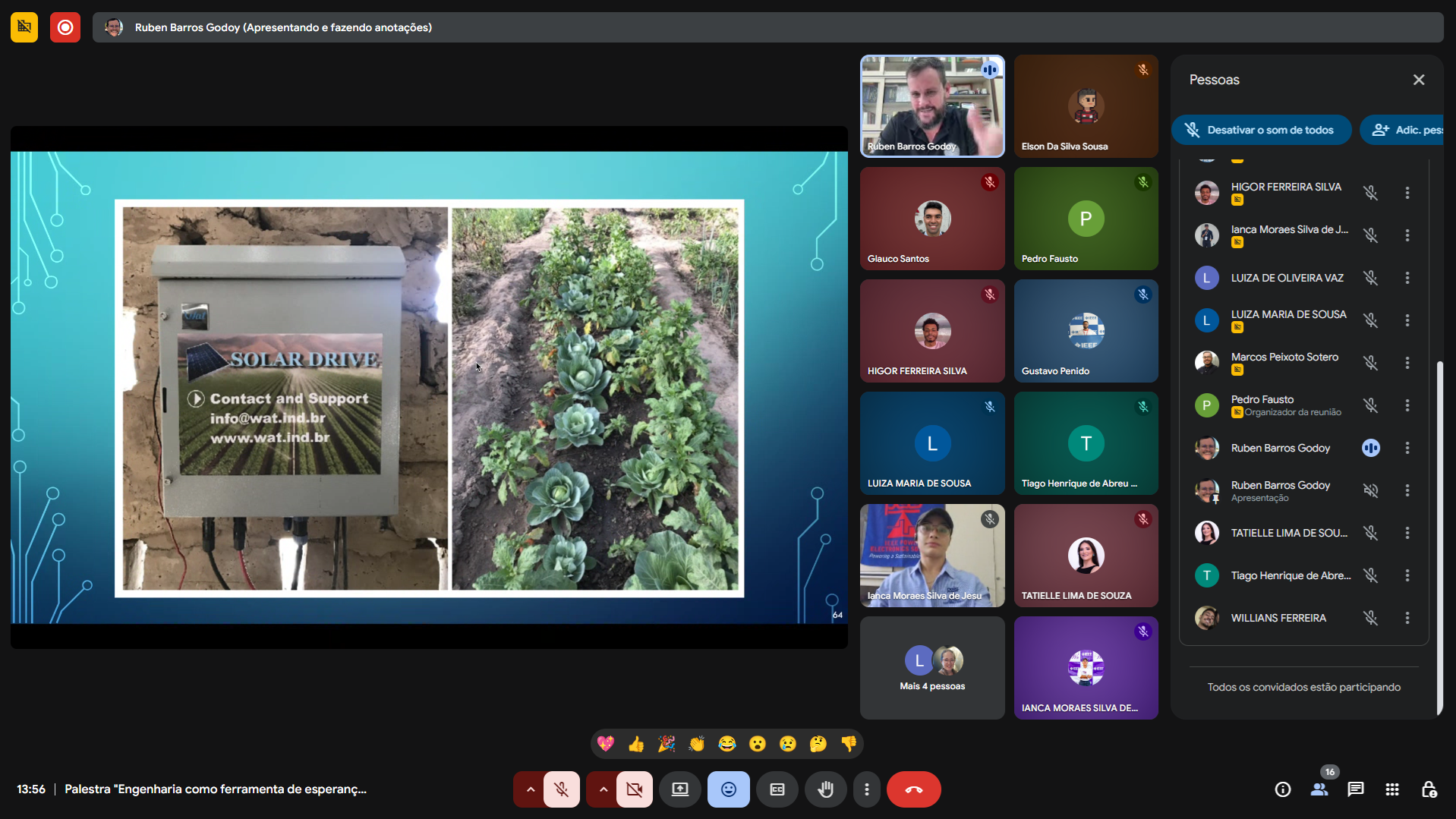Open the three-dot more options menu
This screenshot has height=819, width=1456.
[866, 789]
